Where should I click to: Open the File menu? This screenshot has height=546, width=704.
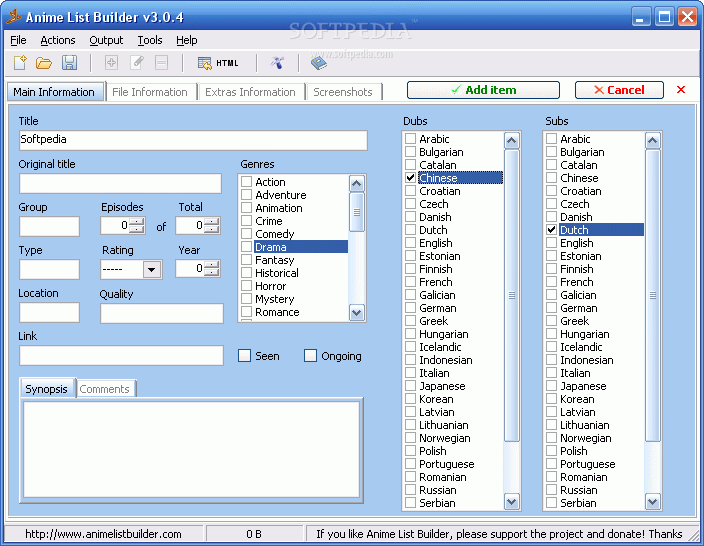tap(18, 40)
